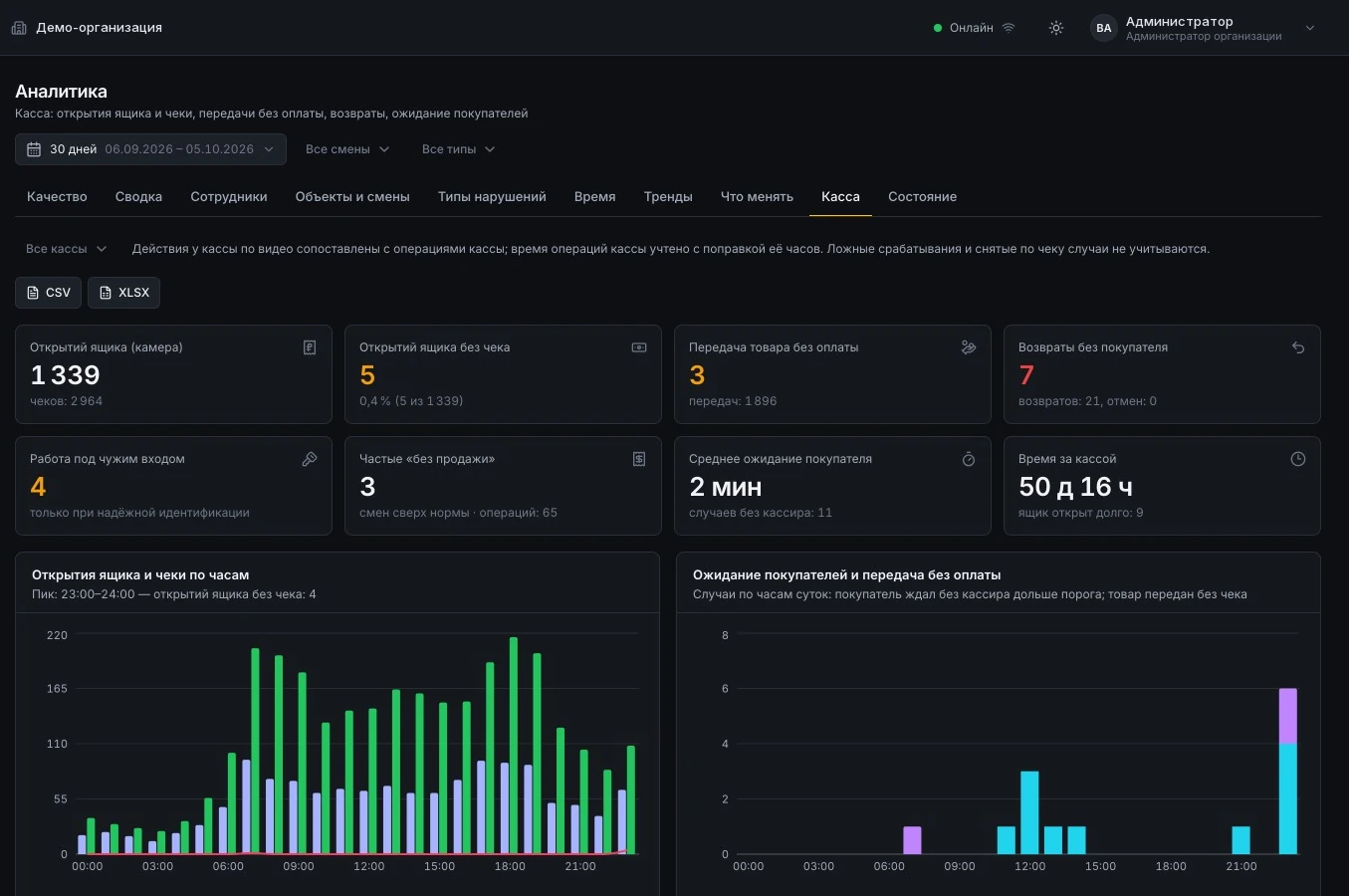Click the chart title «Открытия ящика и чеки по часам»
This screenshot has width=1349, height=896.
(140, 575)
